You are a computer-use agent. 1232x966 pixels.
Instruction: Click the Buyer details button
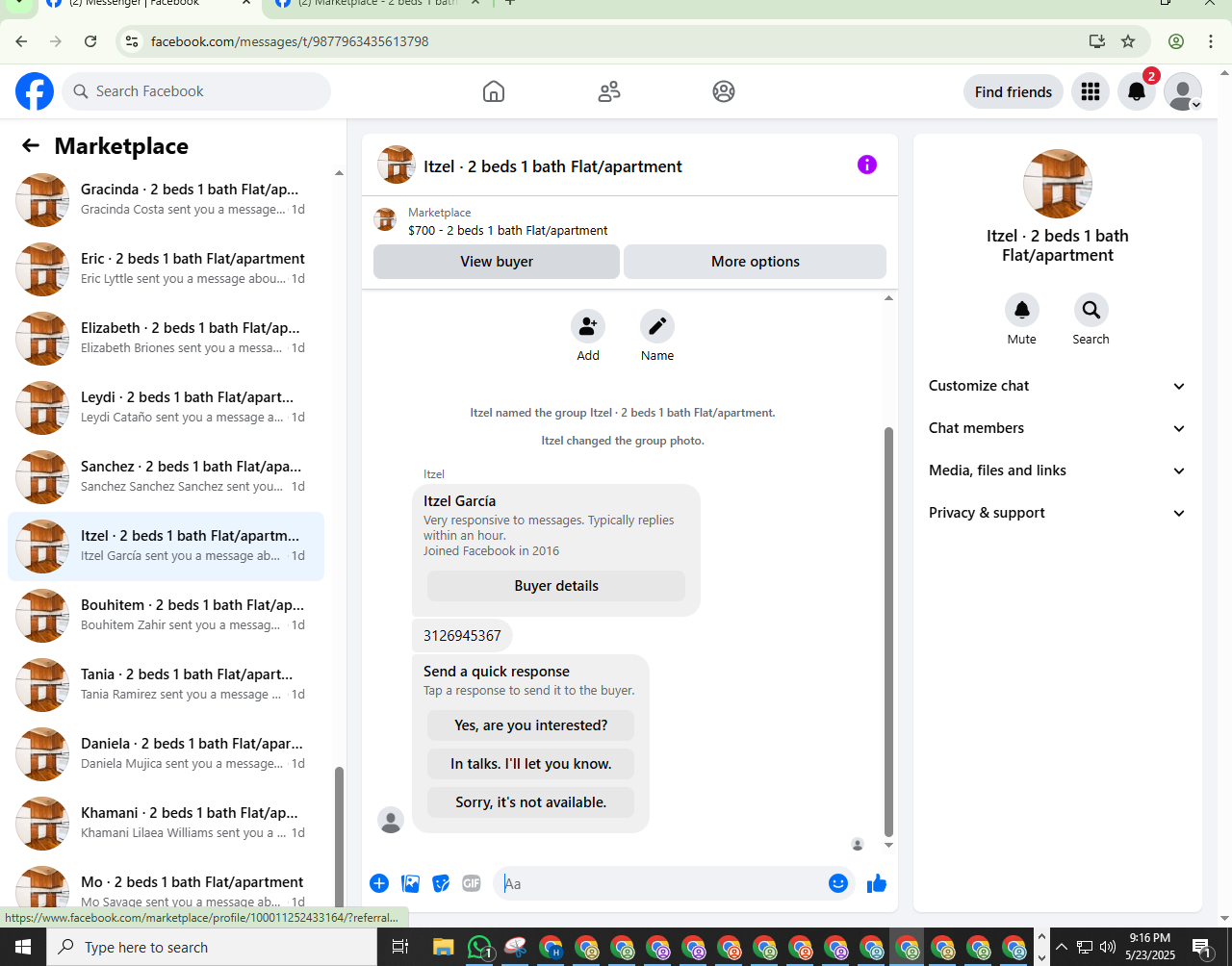[x=556, y=586]
